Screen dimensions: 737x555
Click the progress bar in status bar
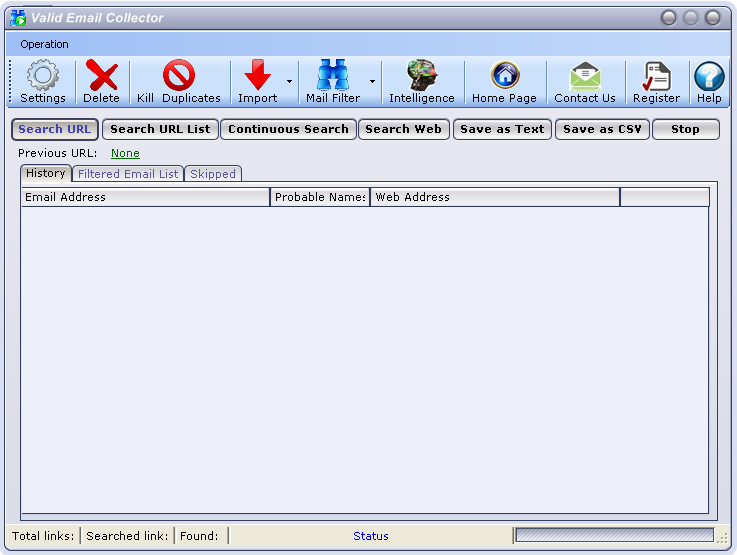click(x=614, y=535)
